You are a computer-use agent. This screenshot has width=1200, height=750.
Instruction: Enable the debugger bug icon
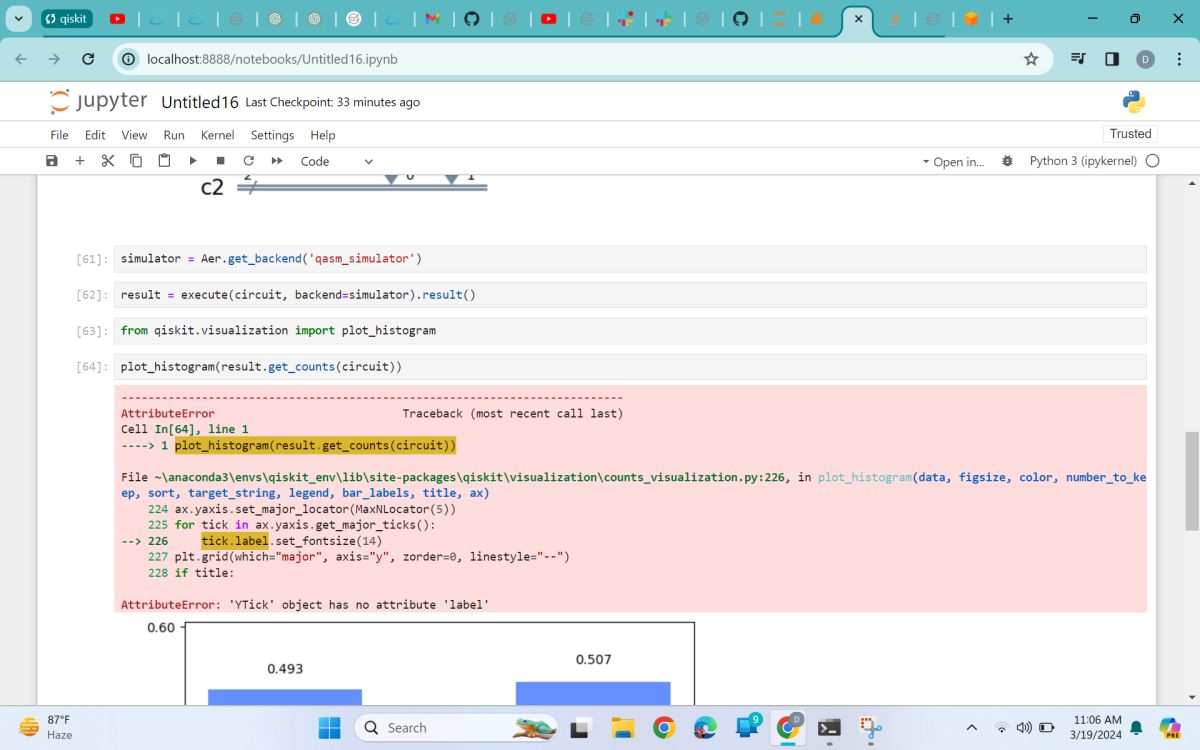point(1007,161)
